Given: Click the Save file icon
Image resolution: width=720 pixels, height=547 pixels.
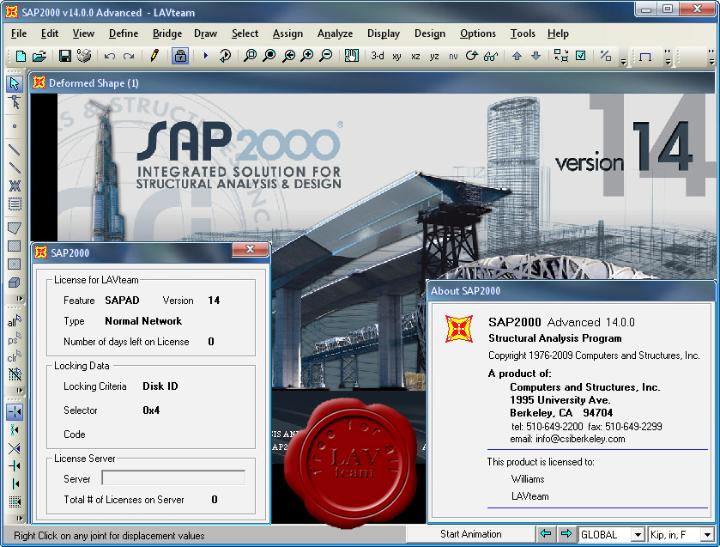Looking at the screenshot, I should click(x=65, y=56).
